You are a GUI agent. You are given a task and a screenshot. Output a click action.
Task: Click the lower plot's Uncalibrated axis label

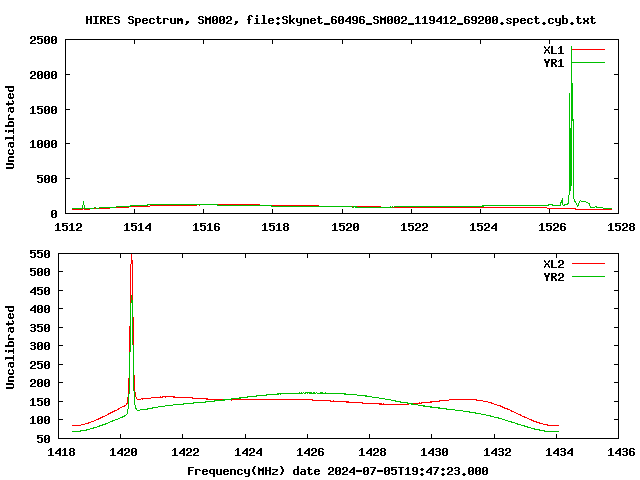pos(10,347)
